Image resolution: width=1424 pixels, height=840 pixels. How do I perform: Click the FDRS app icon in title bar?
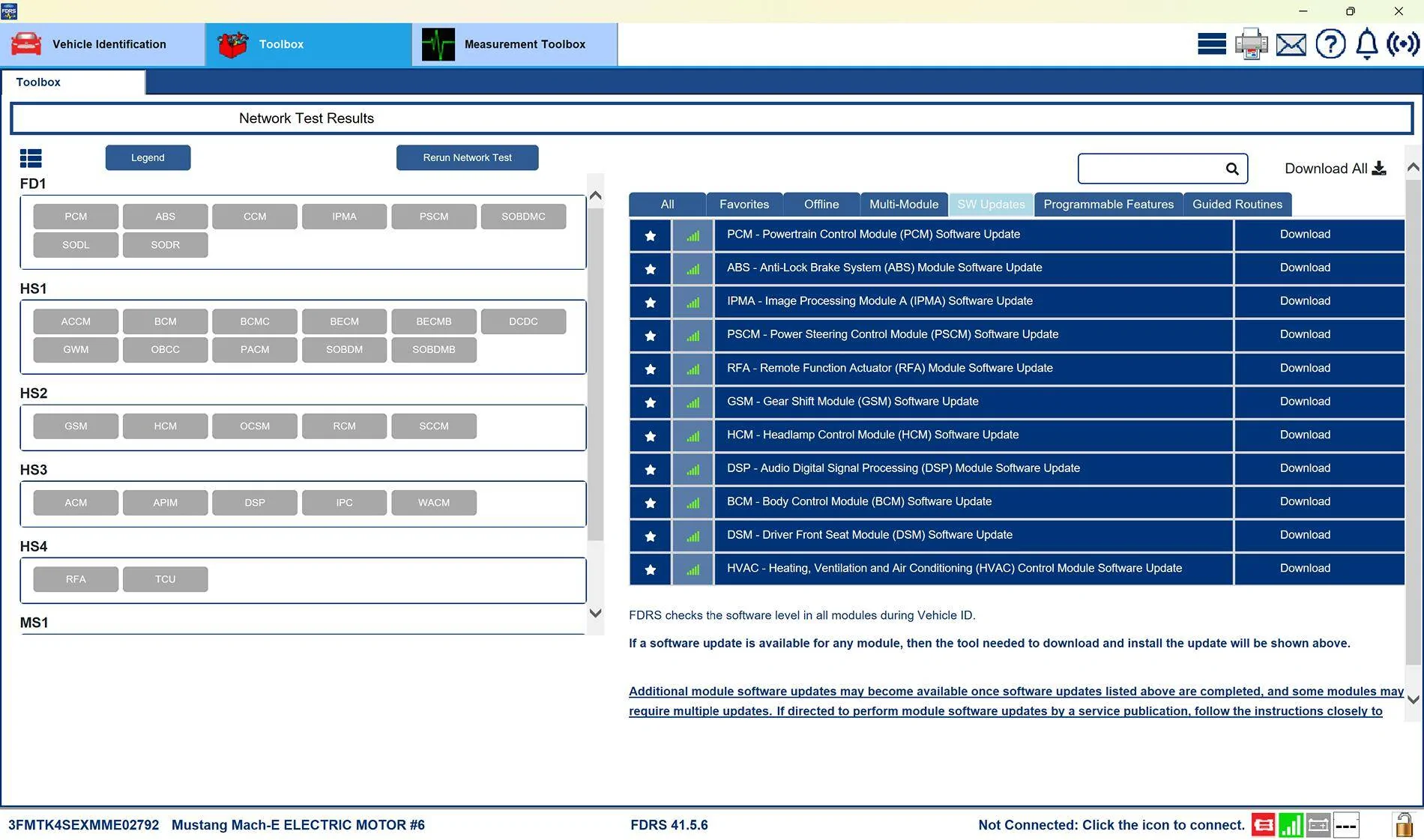9,11
